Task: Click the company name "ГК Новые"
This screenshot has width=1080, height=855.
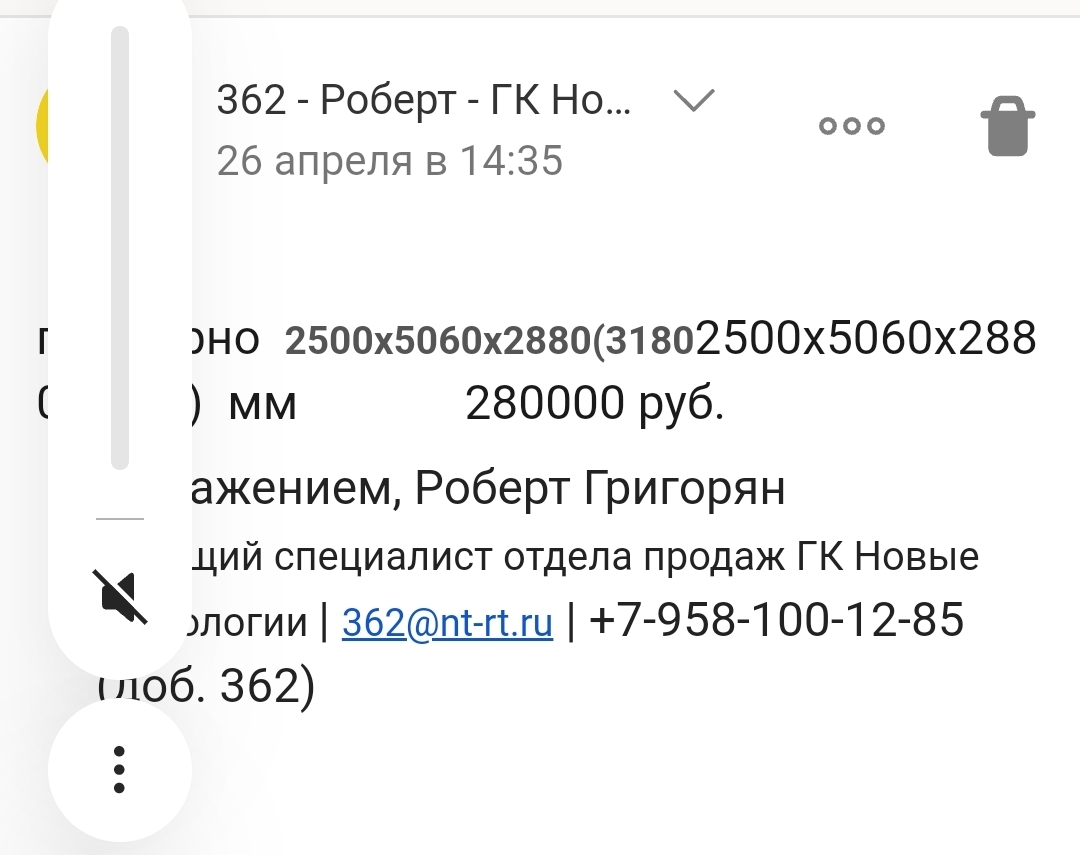Action: pyautogui.click(x=888, y=556)
